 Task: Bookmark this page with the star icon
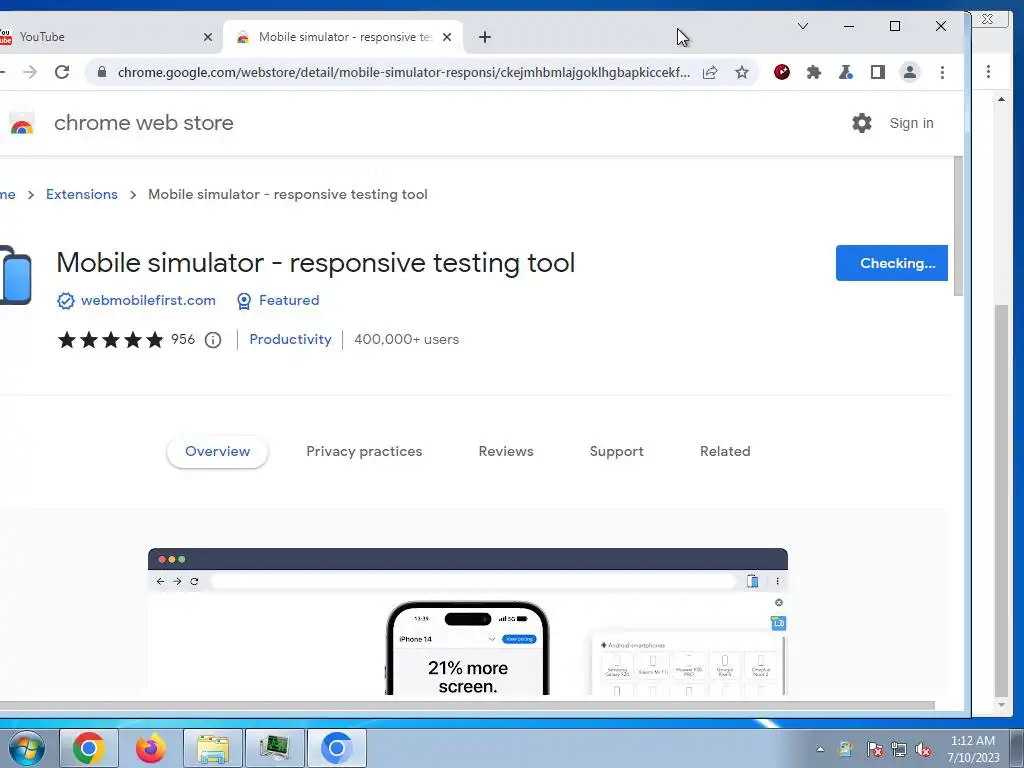click(x=742, y=72)
